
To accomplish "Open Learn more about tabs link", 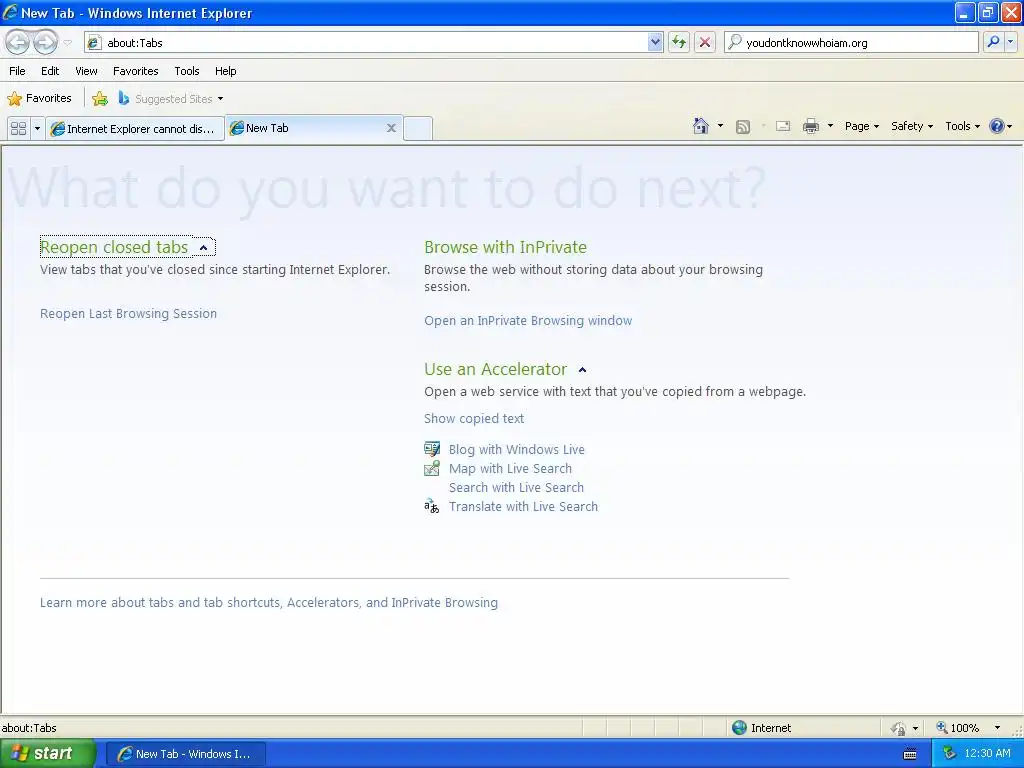I will pos(268,603).
